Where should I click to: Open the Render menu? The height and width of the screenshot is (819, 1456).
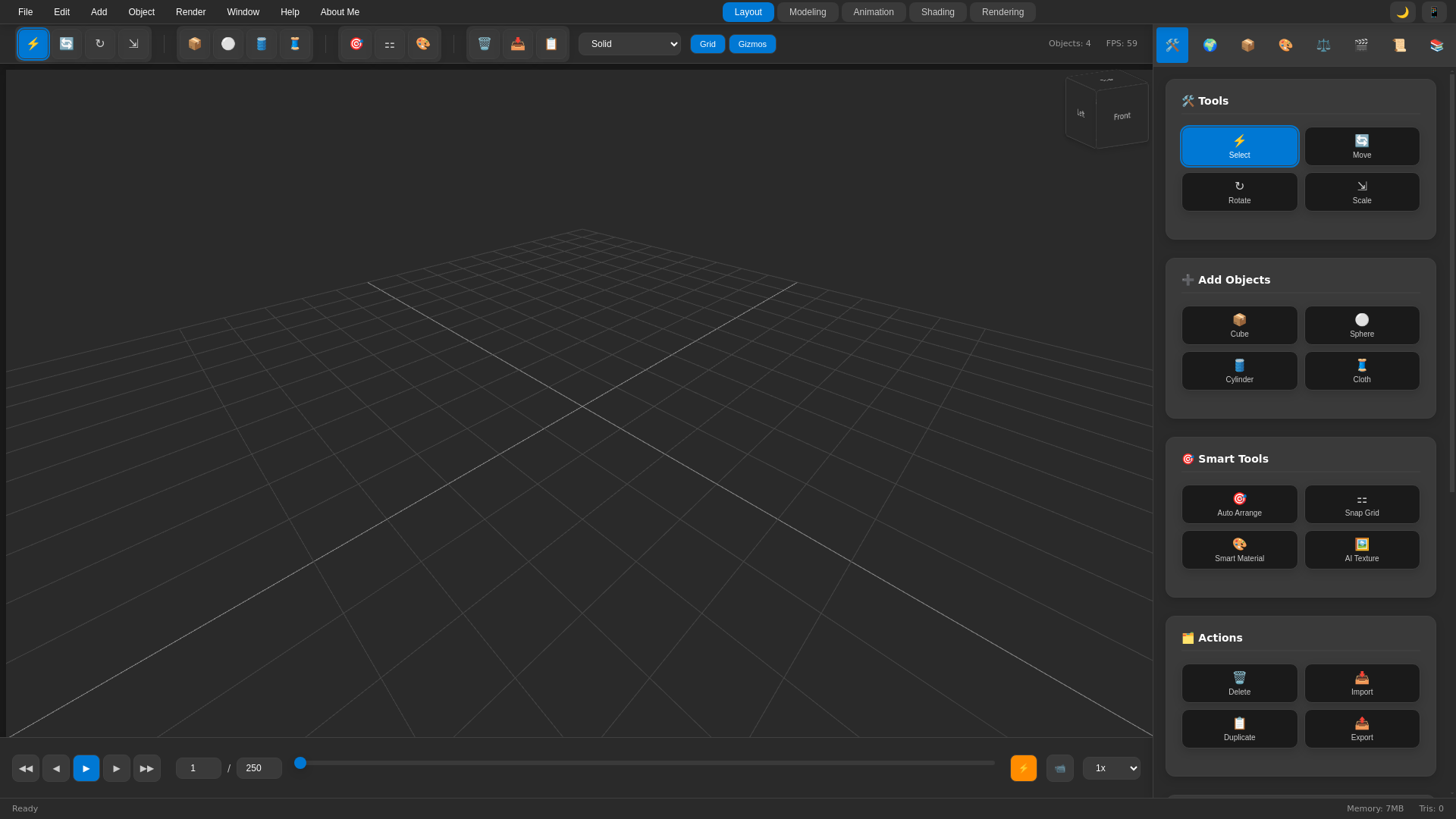[190, 12]
